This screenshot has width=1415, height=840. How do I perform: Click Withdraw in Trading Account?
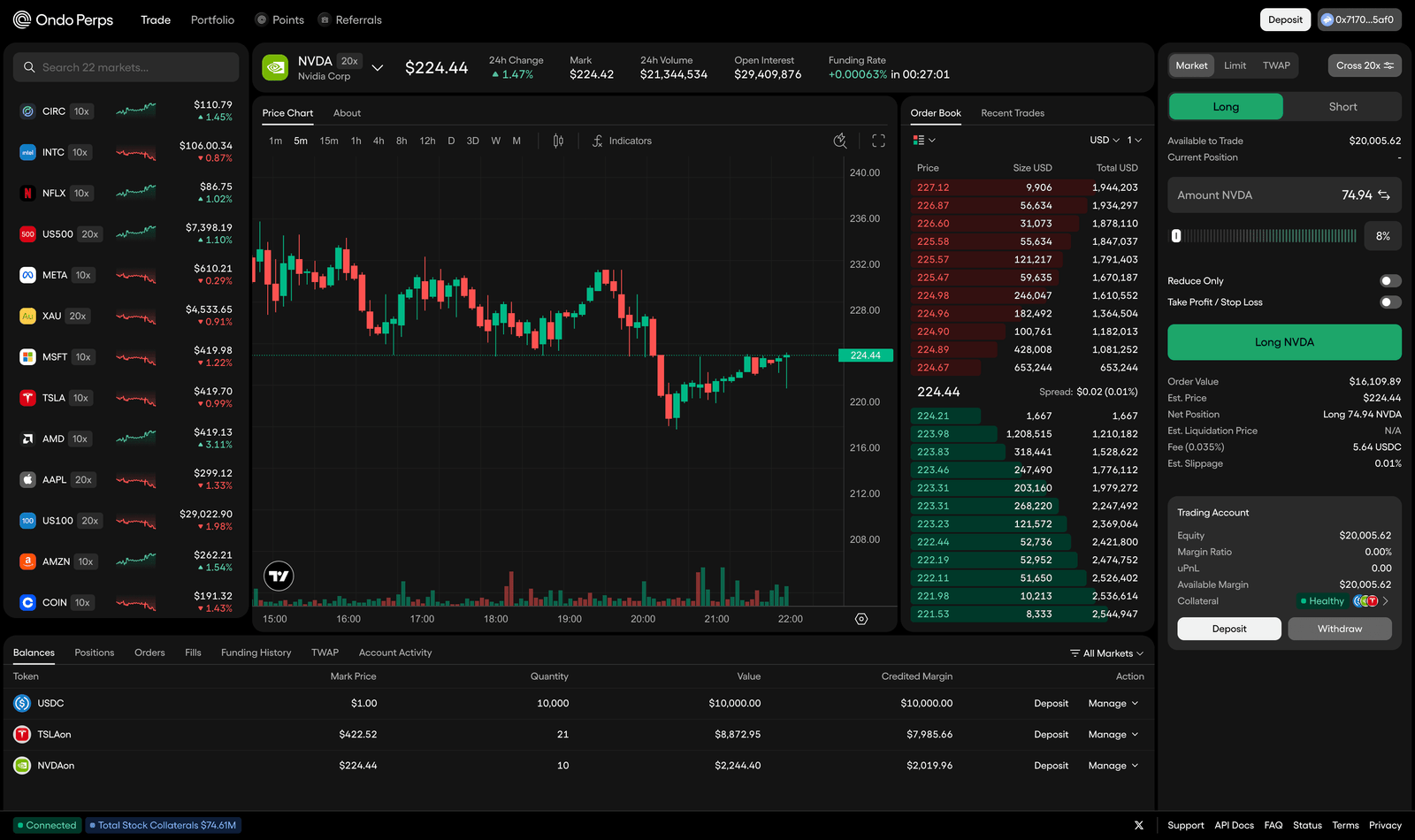click(1339, 629)
